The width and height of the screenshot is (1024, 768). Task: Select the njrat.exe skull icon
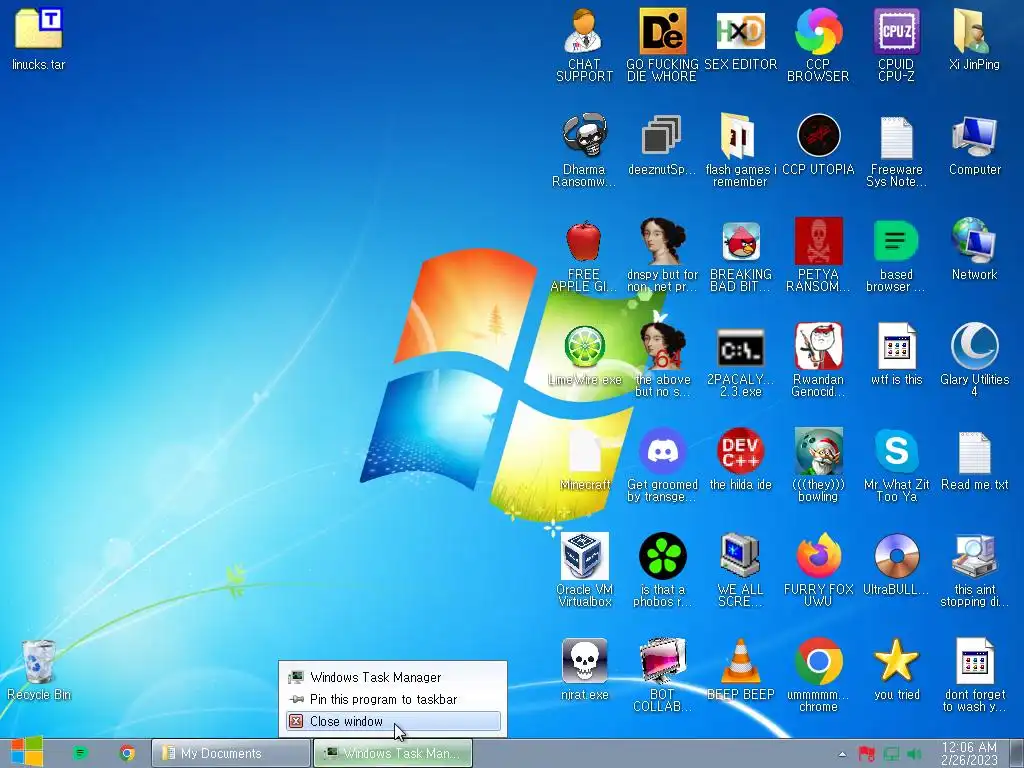pos(584,661)
